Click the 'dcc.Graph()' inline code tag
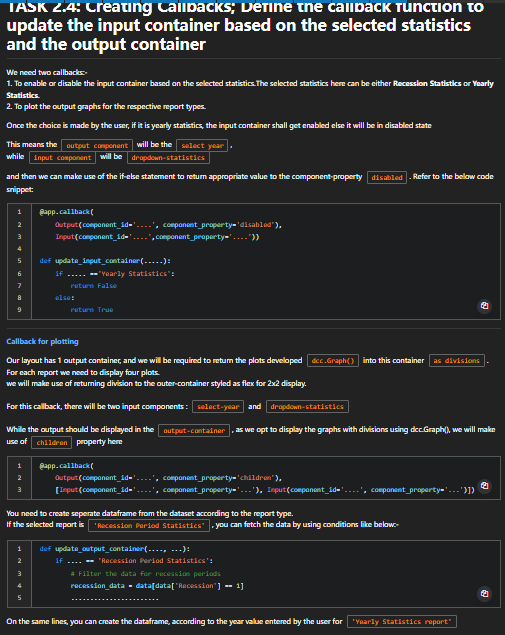 coord(333,360)
